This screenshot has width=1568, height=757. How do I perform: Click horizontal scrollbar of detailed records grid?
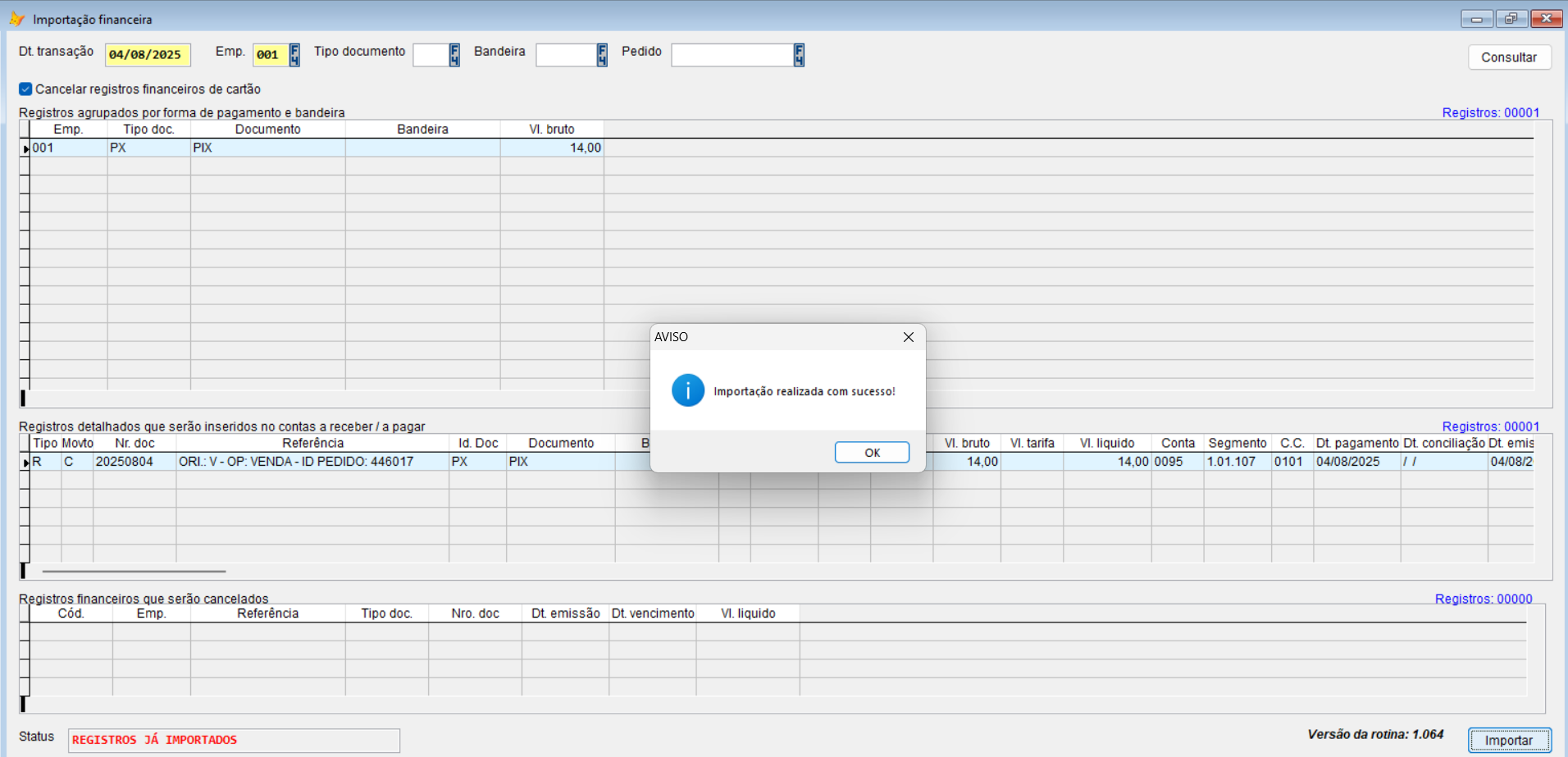point(134,571)
